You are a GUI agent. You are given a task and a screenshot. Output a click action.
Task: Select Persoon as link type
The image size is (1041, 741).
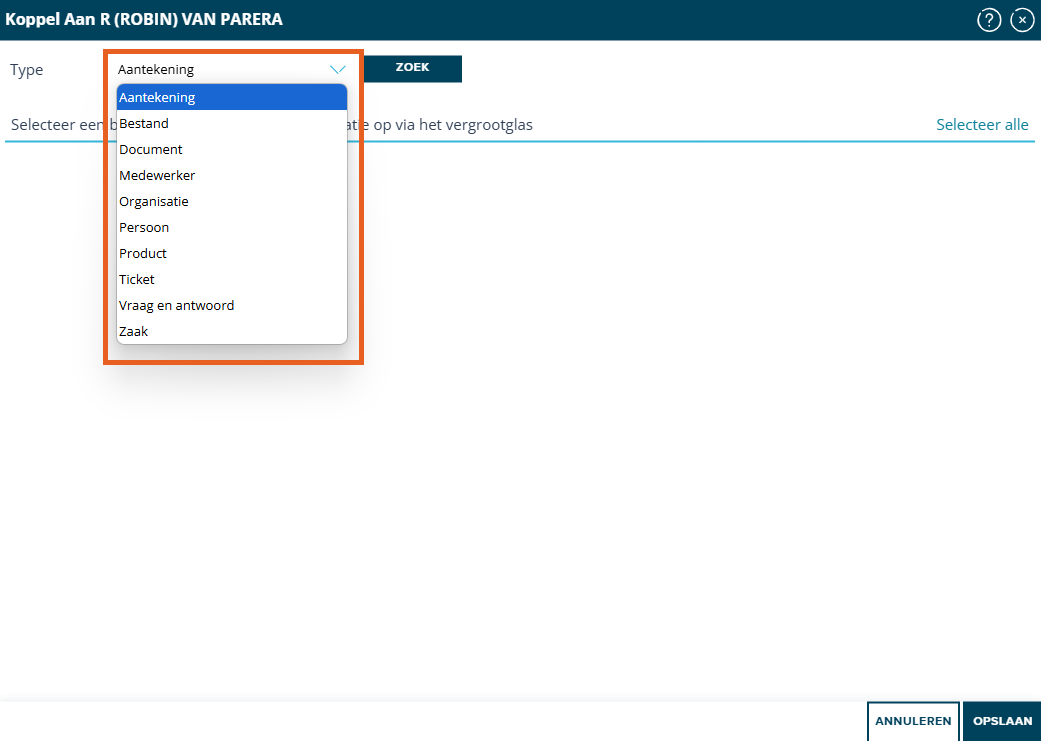232,227
